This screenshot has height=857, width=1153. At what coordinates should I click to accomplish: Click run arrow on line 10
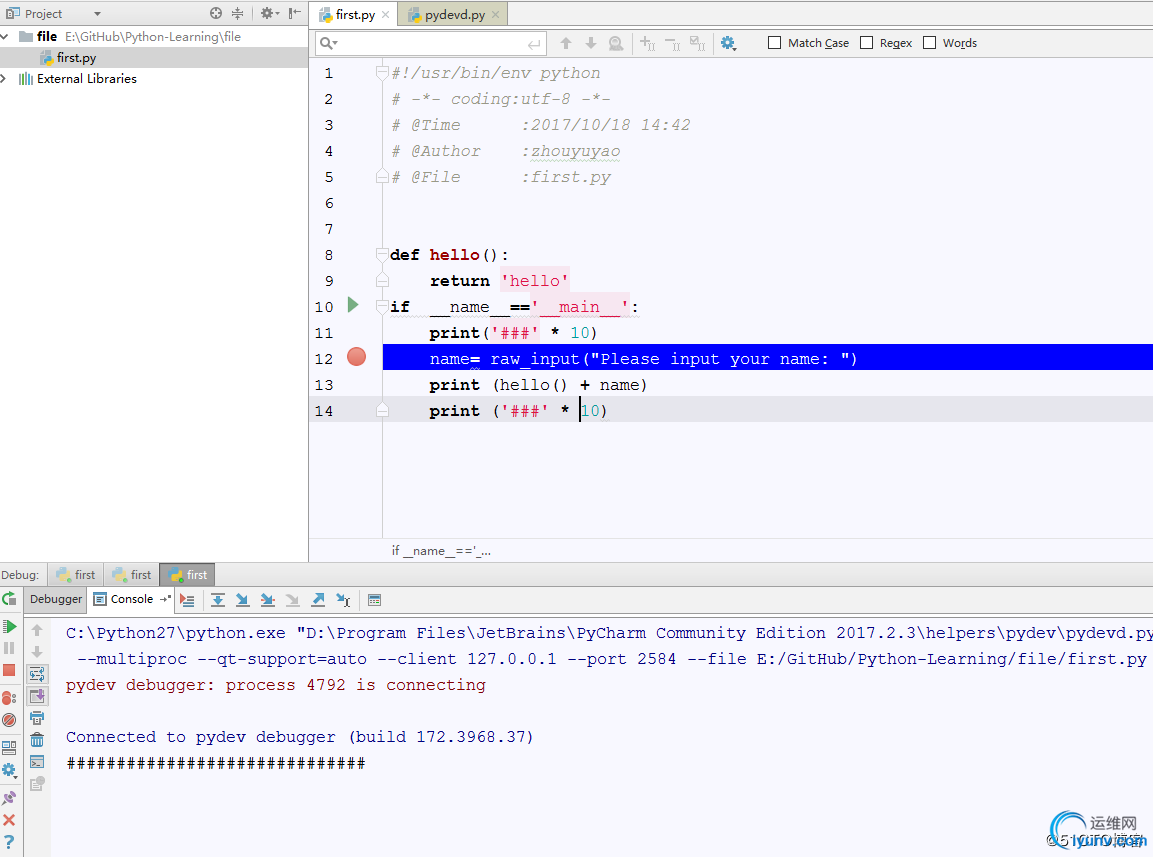click(x=353, y=305)
